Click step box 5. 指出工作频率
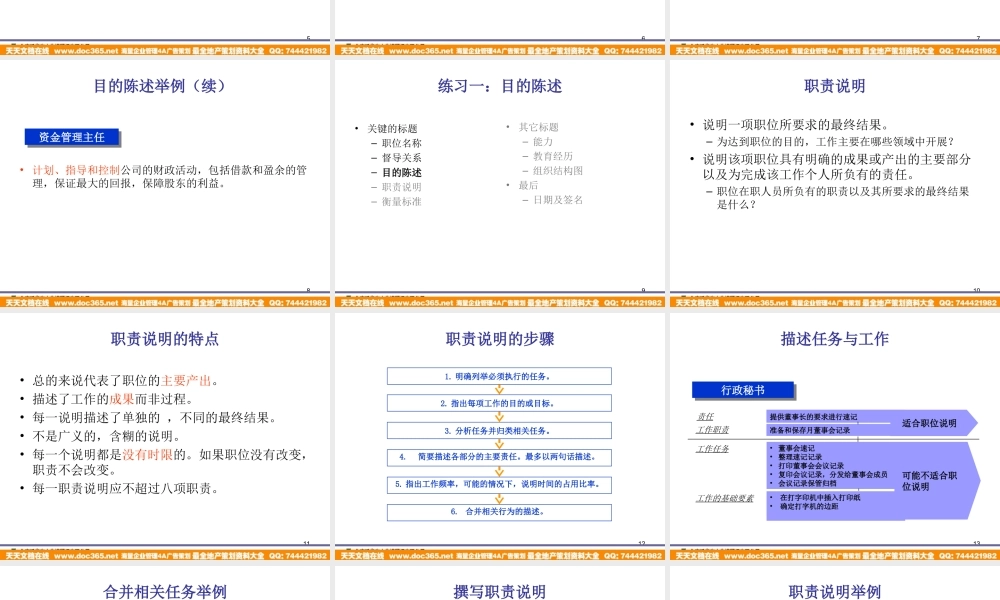Screen dimensions: 1000x600 point(499,484)
